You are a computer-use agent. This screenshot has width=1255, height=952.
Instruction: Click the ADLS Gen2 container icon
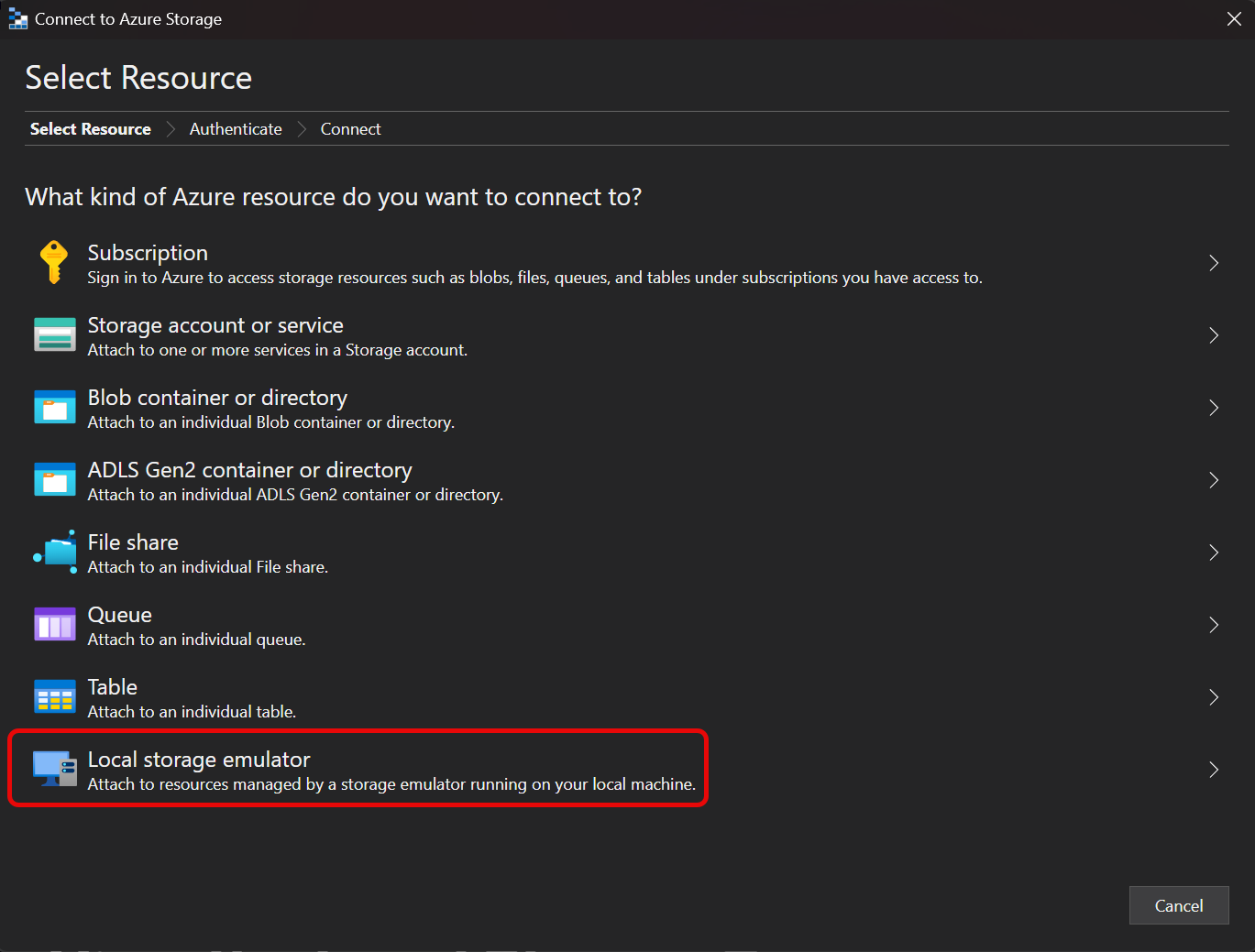[x=54, y=479]
